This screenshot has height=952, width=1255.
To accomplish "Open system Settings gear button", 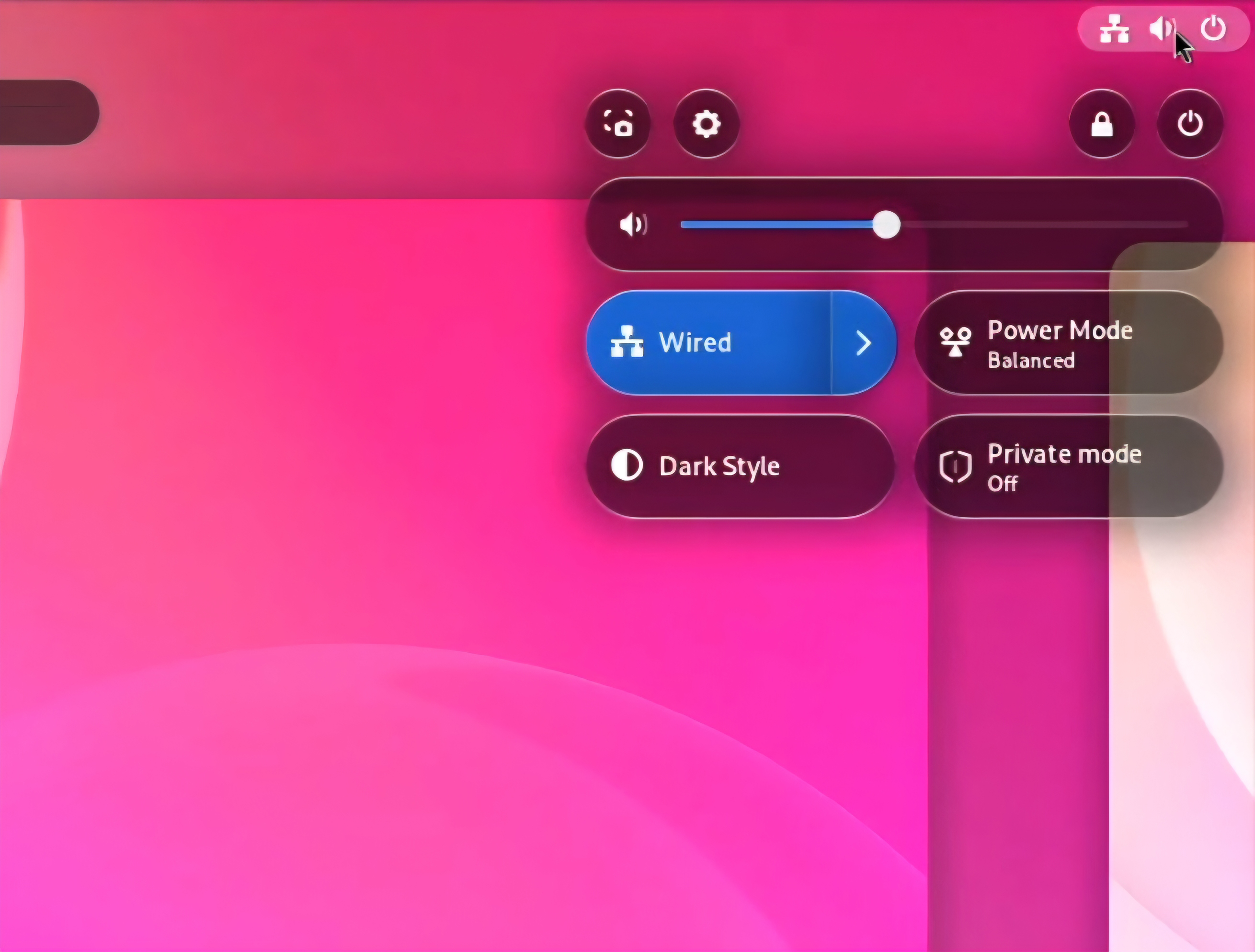I will pos(707,123).
